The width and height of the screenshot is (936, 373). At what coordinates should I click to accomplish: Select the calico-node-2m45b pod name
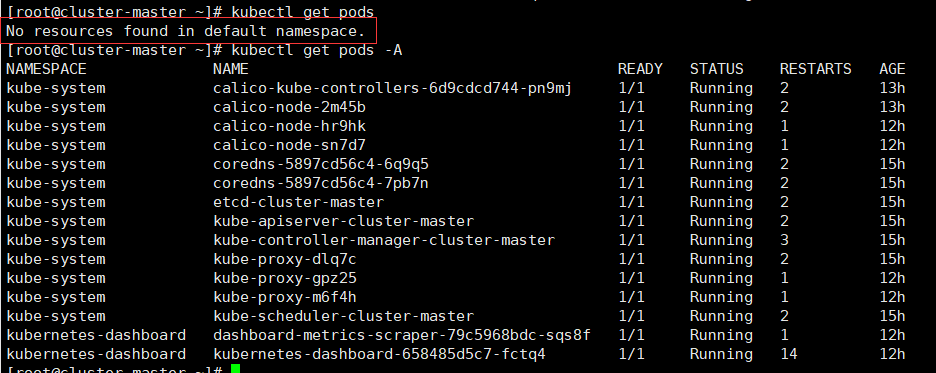(289, 107)
